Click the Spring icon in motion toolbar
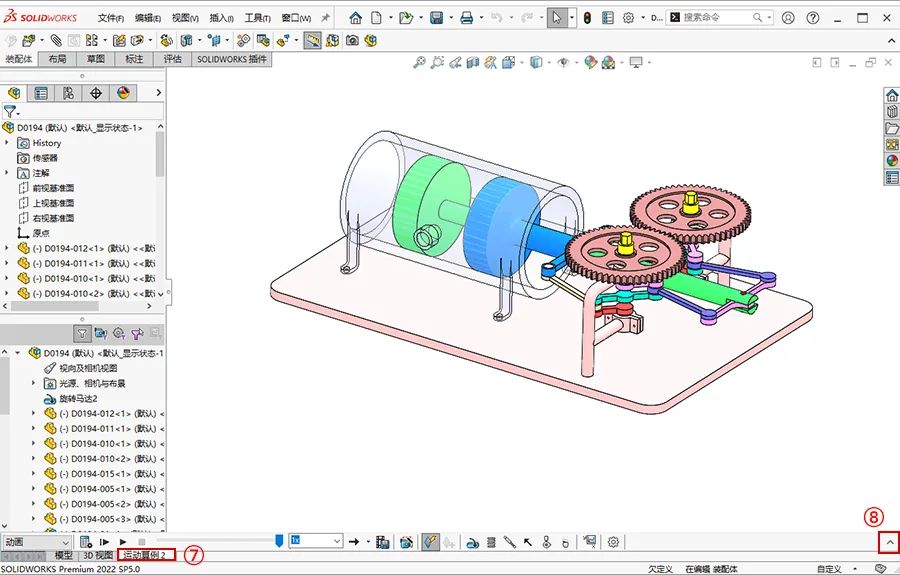900x575 pixels. [491, 542]
